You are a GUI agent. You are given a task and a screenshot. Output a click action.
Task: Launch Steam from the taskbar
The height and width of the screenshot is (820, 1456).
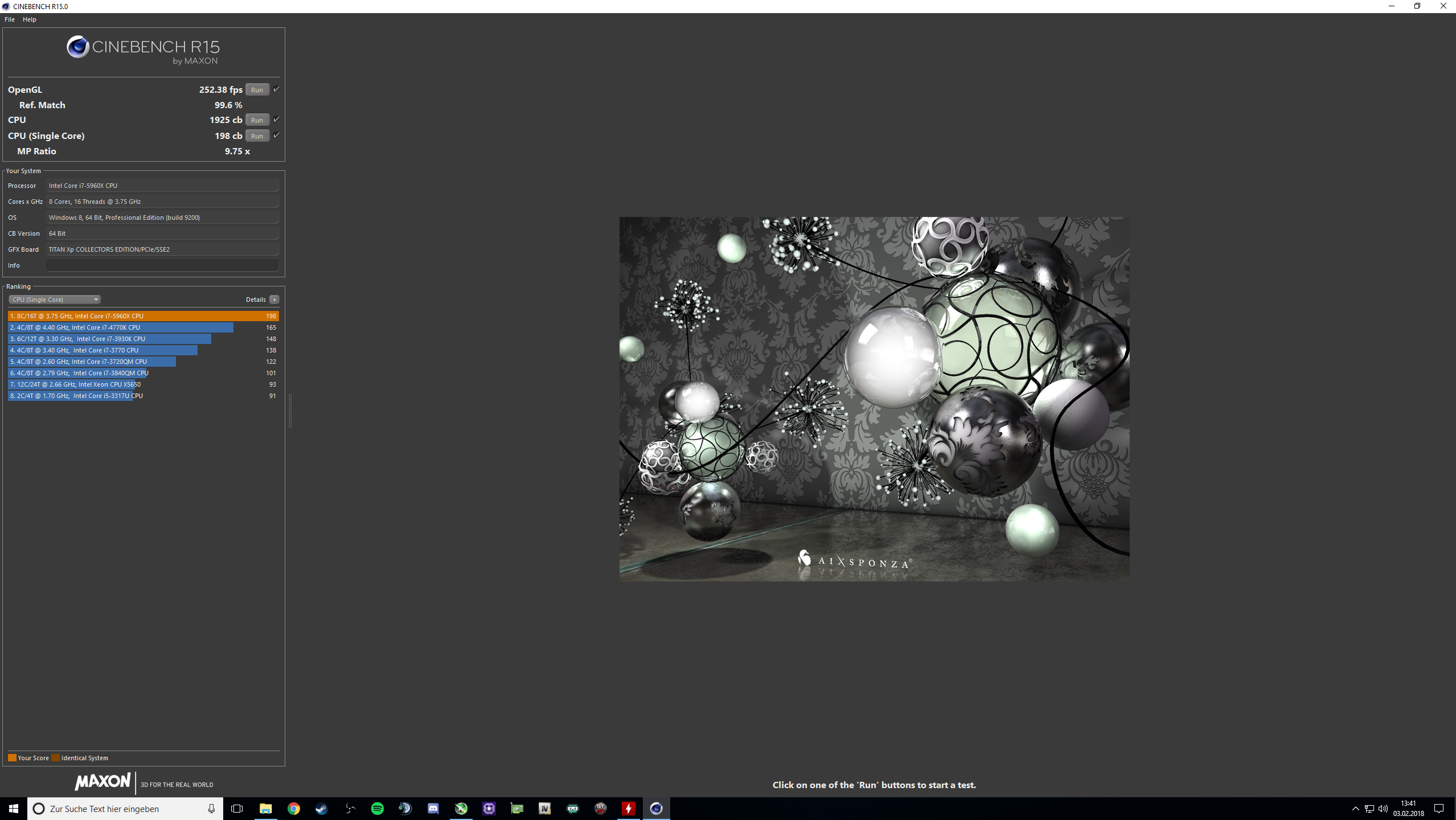322,809
